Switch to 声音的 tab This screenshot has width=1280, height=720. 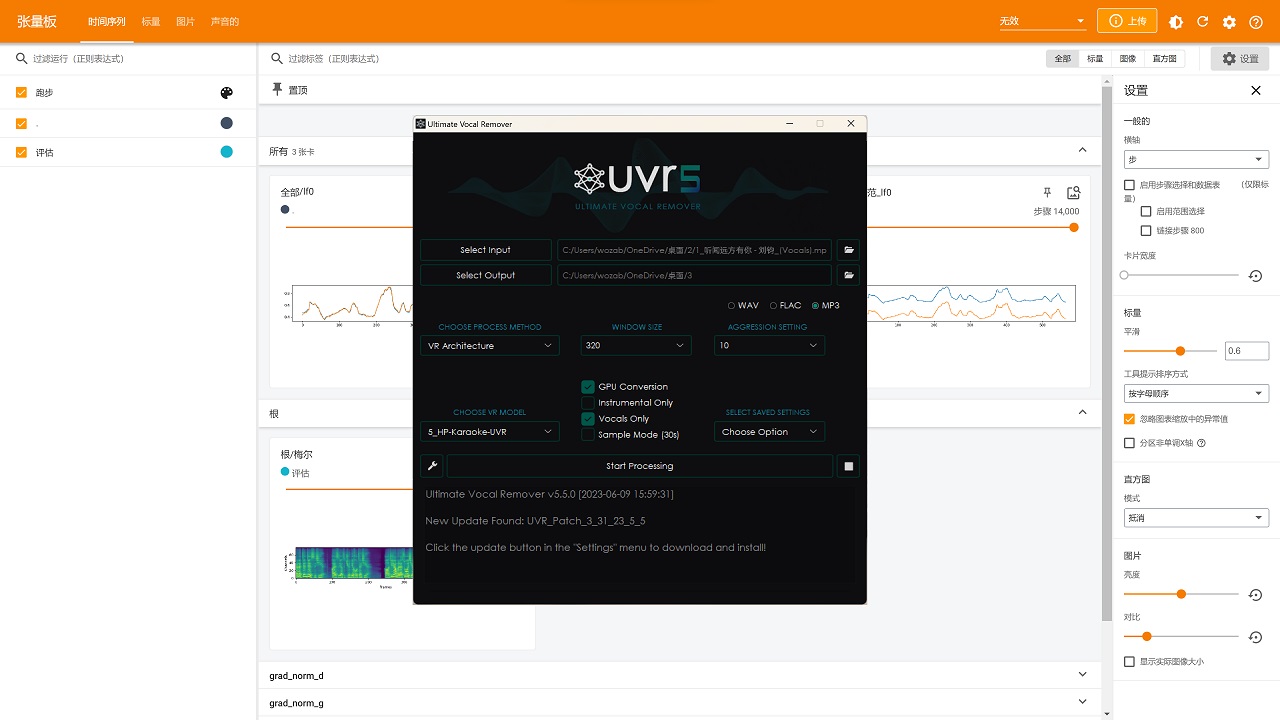[x=225, y=21]
